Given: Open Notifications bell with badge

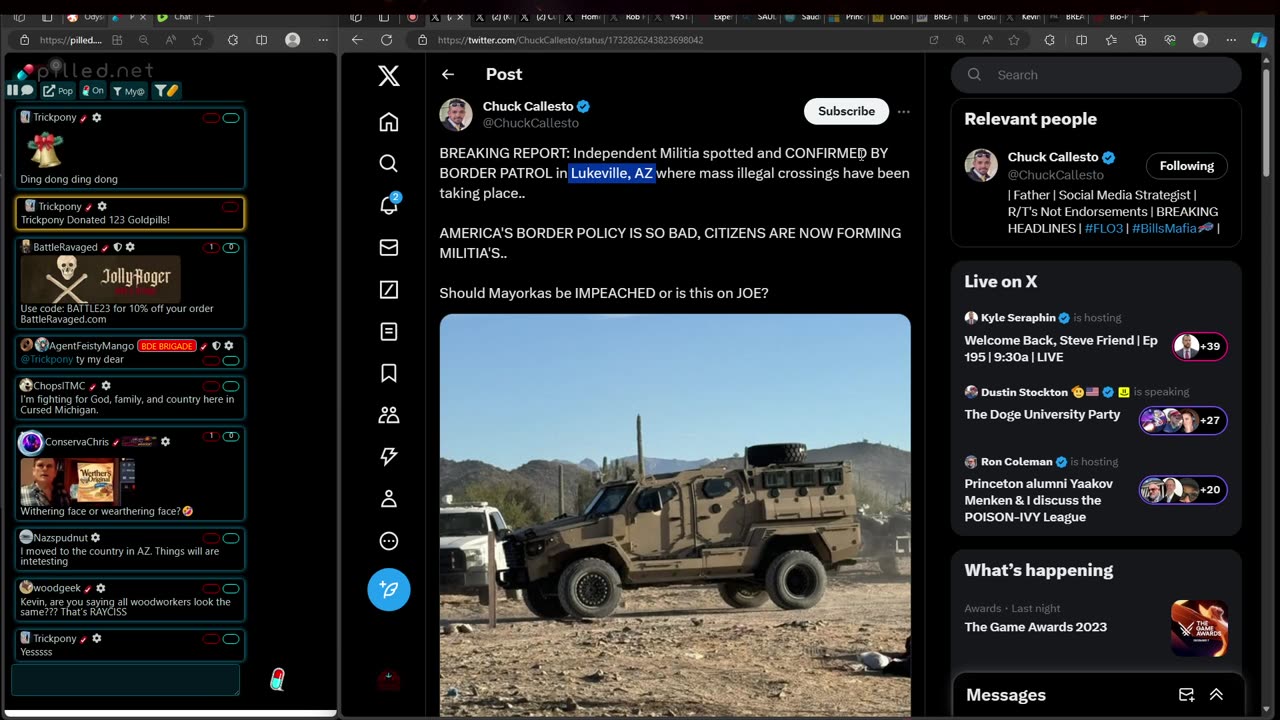Looking at the screenshot, I should click(x=389, y=205).
